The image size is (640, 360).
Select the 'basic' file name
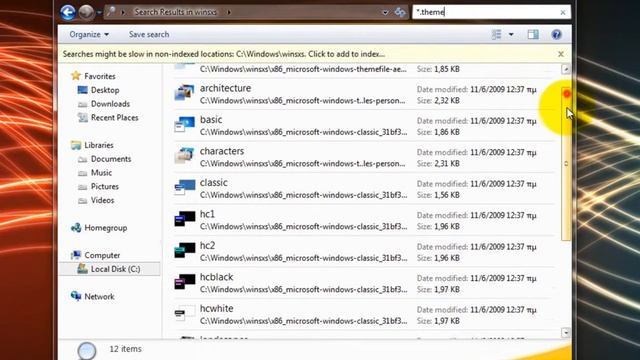pyautogui.click(x=211, y=120)
